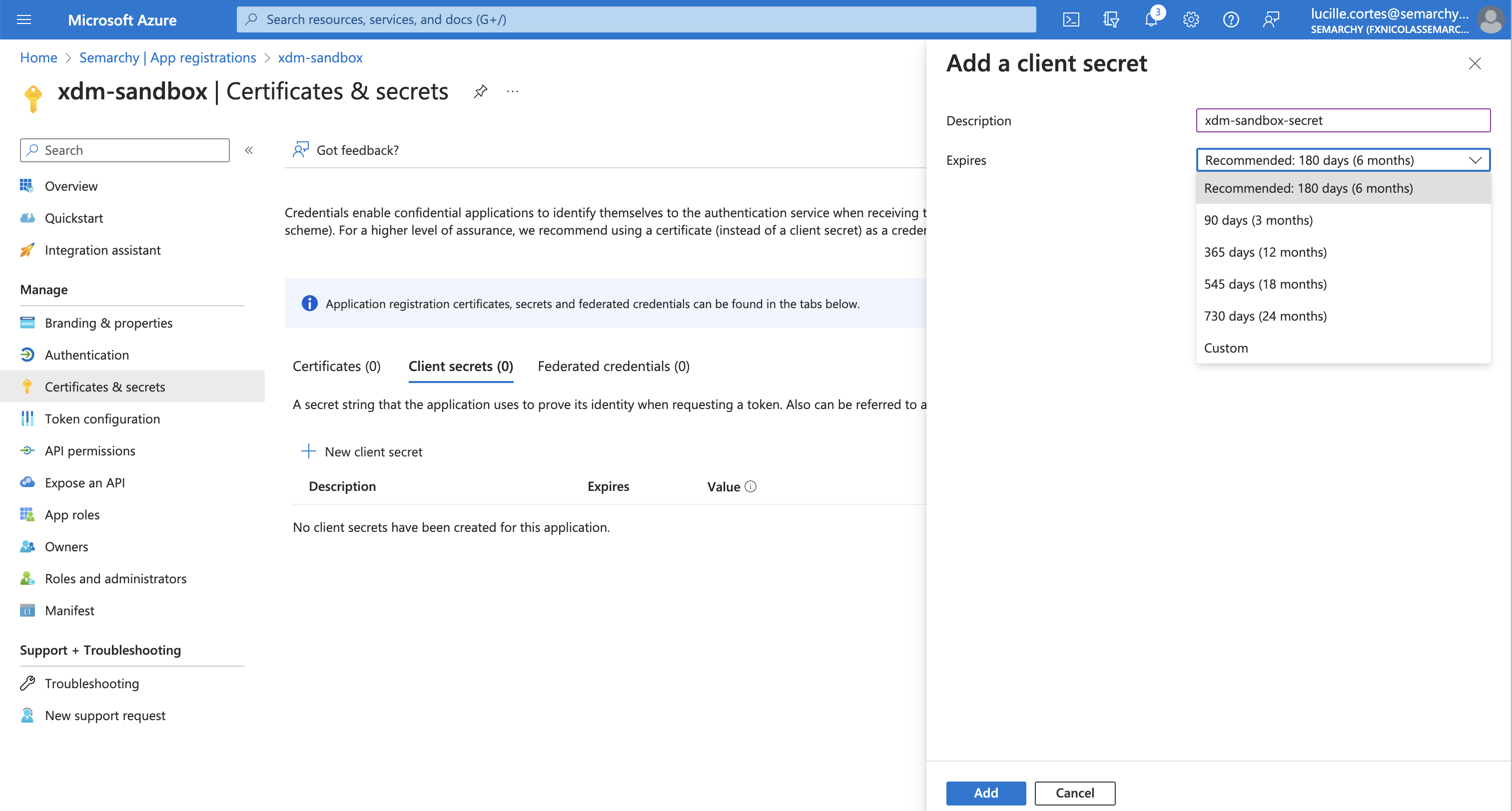This screenshot has height=811, width=1512.
Task: Open the app Manifest
Action: pos(69,610)
